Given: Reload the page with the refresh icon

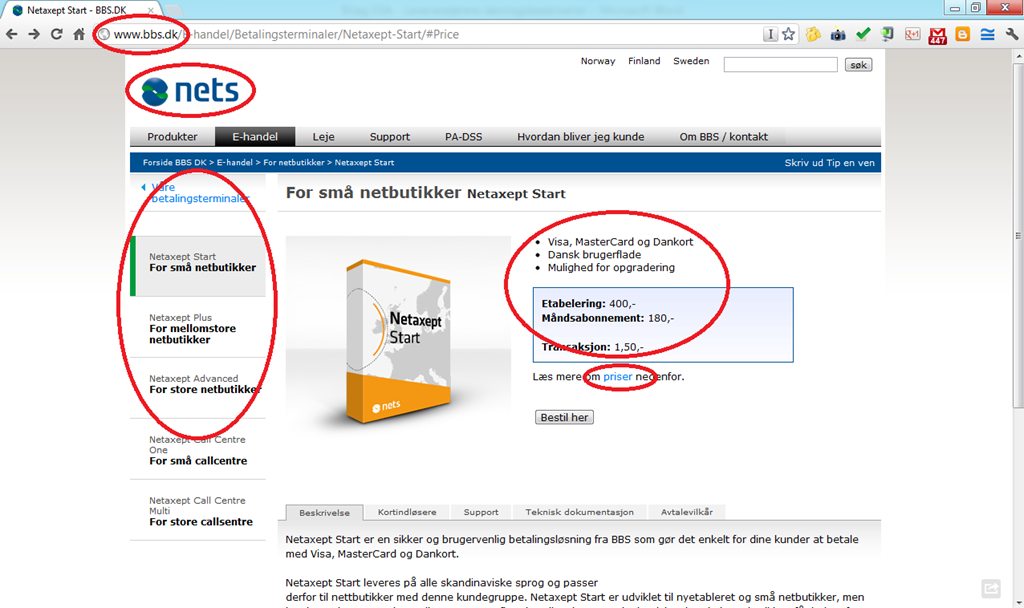Looking at the screenshot, I should click(57, 35).
